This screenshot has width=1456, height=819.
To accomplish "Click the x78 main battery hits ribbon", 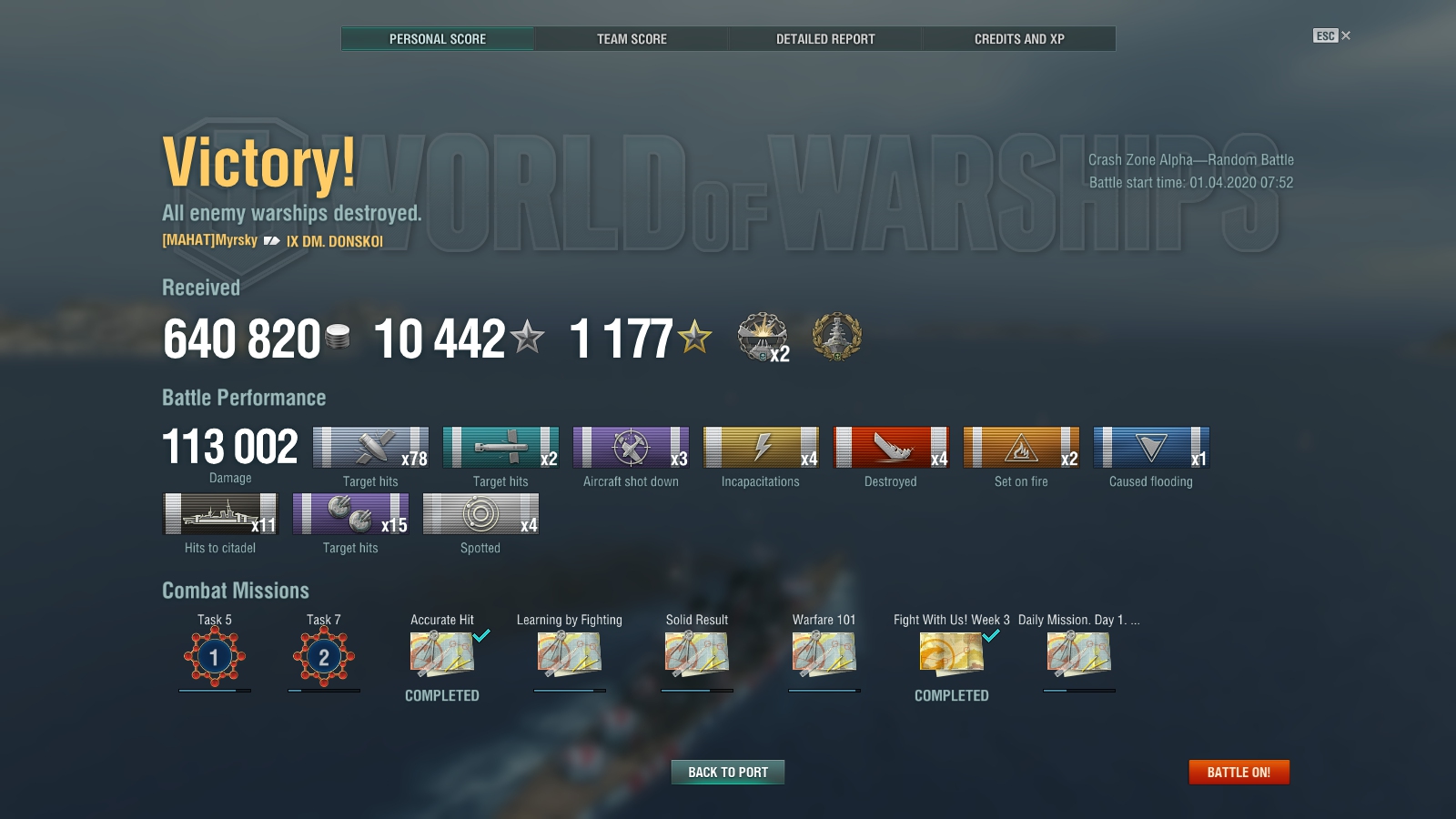I will 370,447.
